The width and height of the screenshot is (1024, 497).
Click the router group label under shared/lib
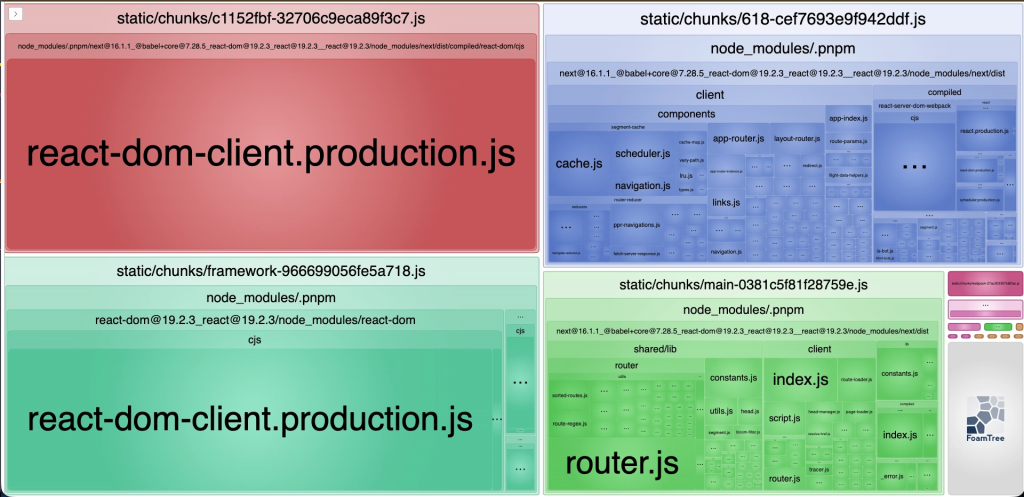626,365
